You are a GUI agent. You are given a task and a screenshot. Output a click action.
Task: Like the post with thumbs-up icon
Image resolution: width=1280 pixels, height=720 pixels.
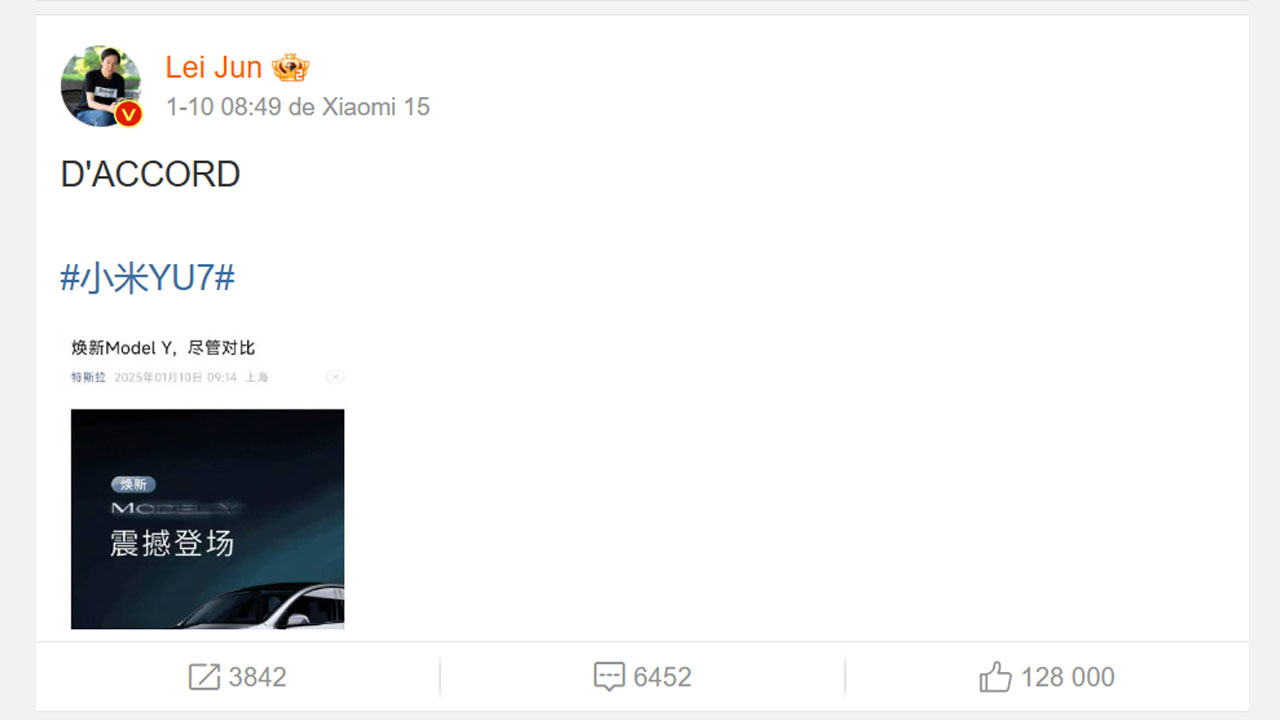pos(995,677)
